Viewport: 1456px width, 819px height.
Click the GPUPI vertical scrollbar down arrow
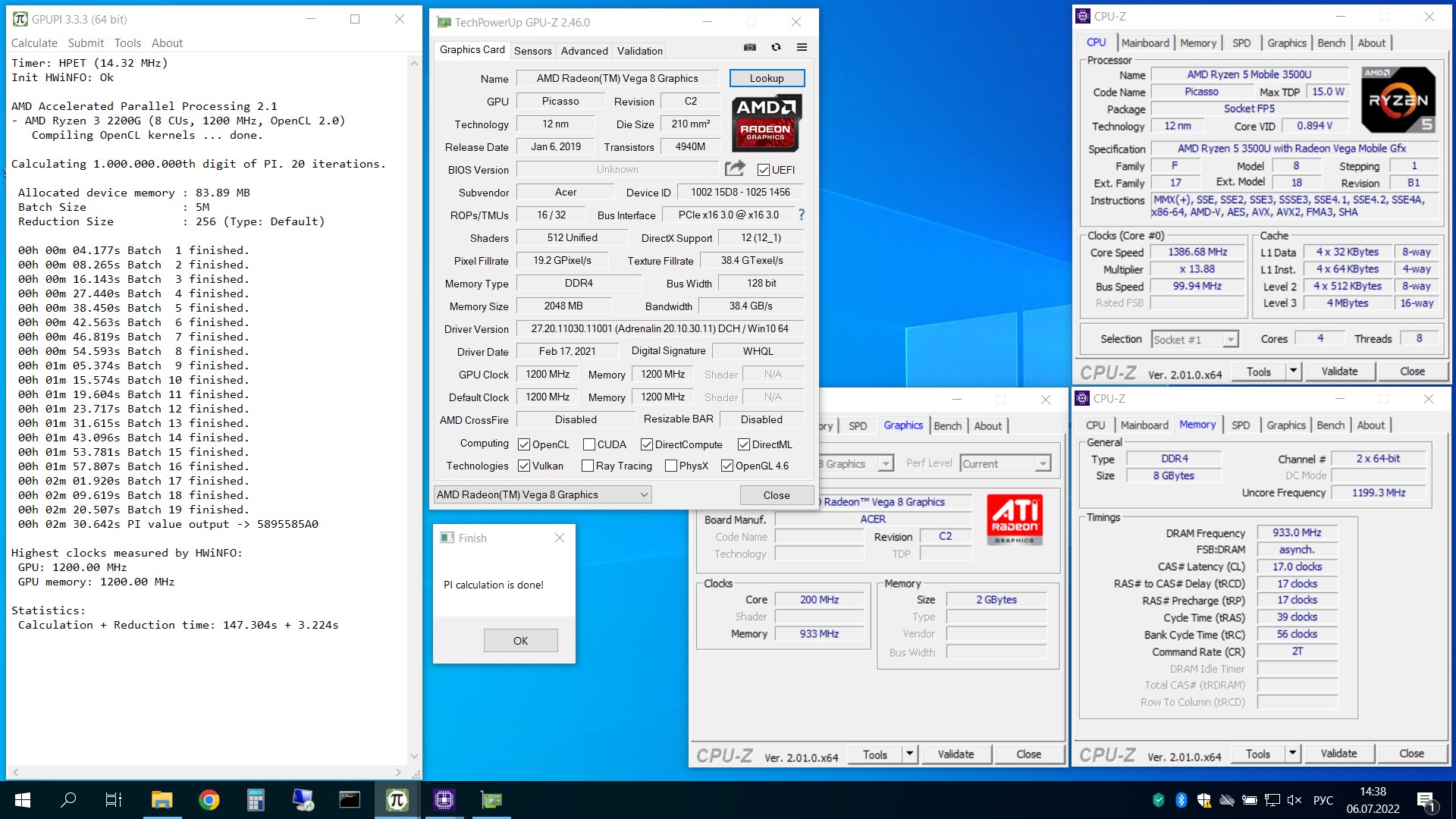[414, 756]
